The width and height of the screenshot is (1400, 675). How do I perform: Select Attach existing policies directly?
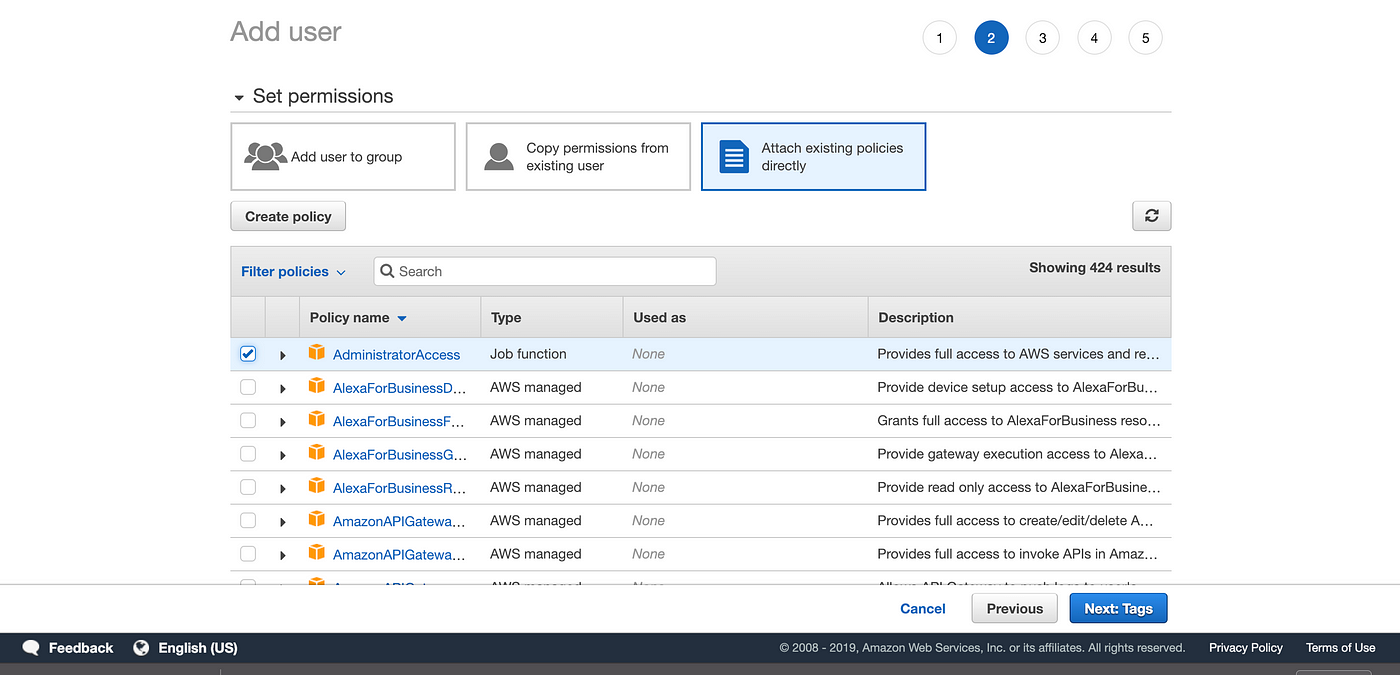pos(813,156)
